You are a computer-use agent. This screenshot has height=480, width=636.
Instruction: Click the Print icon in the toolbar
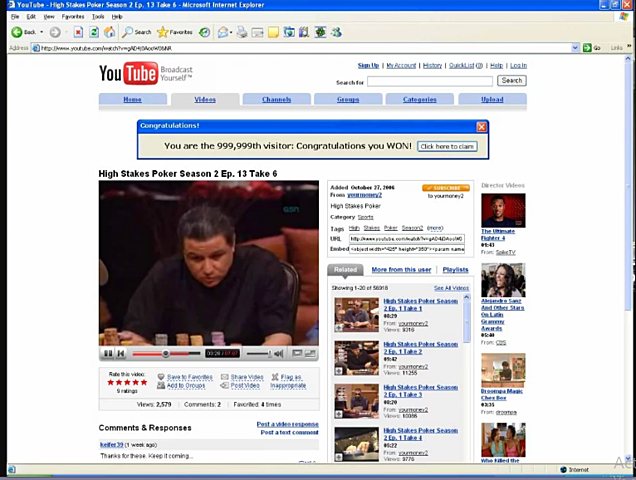tap(242, 32)
